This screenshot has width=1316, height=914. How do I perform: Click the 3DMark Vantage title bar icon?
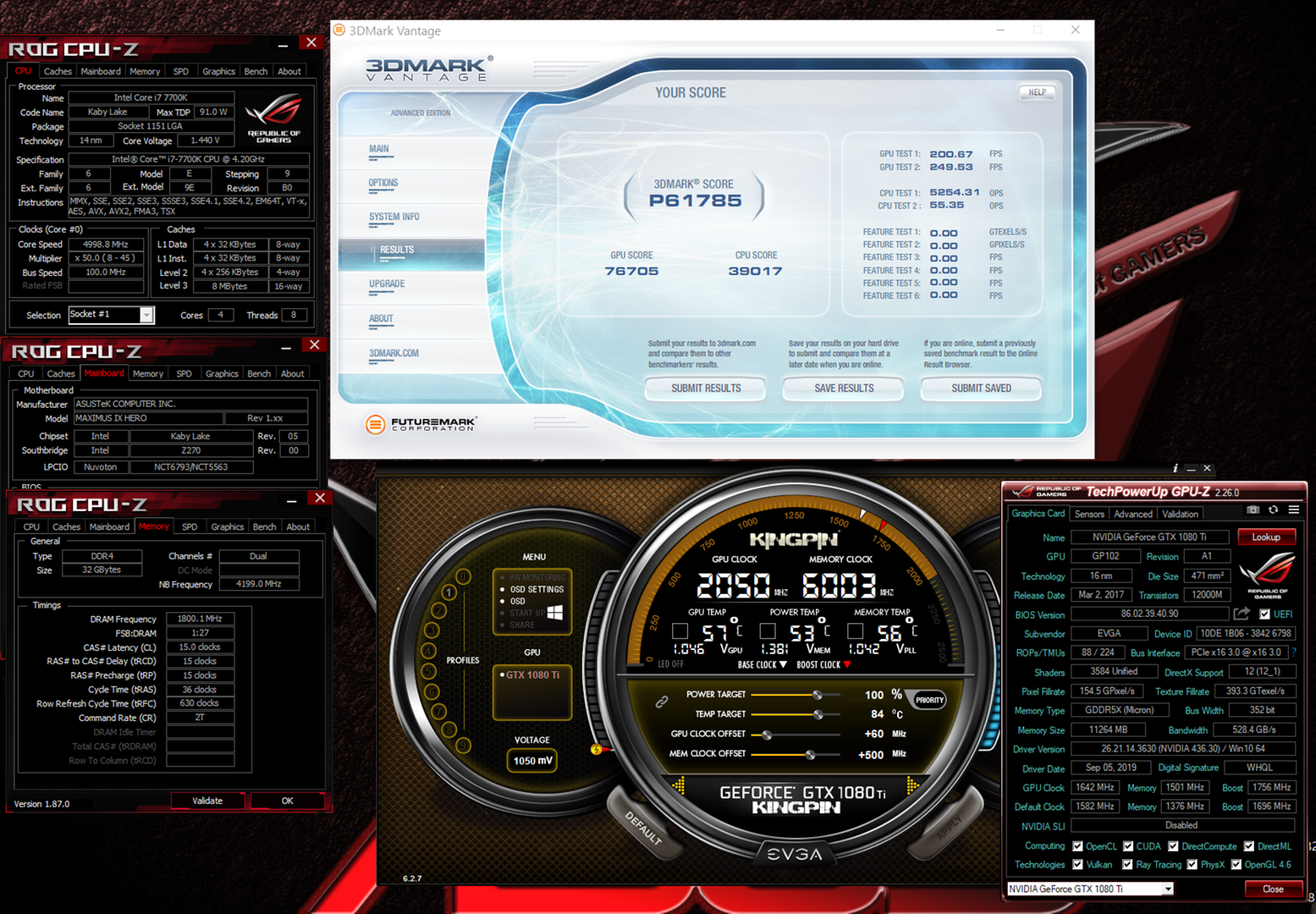coord(339,30)
